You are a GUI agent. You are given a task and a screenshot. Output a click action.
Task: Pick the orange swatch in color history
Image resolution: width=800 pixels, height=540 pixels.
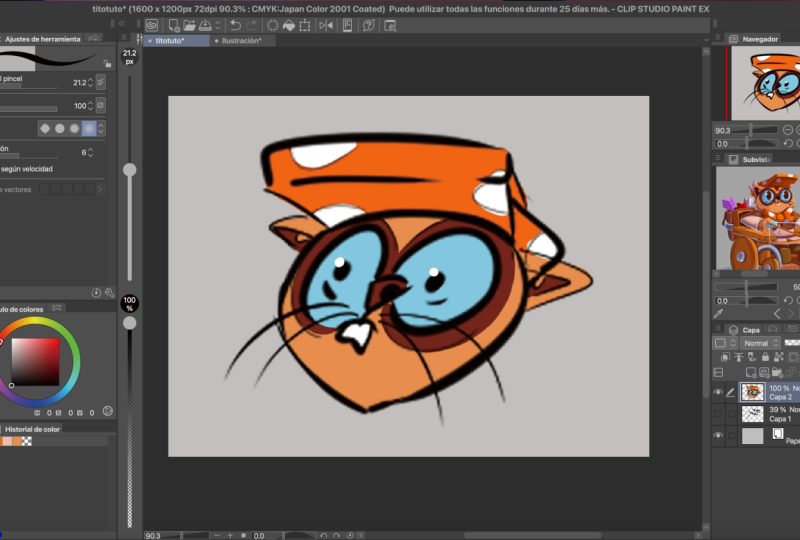(17, 441)
